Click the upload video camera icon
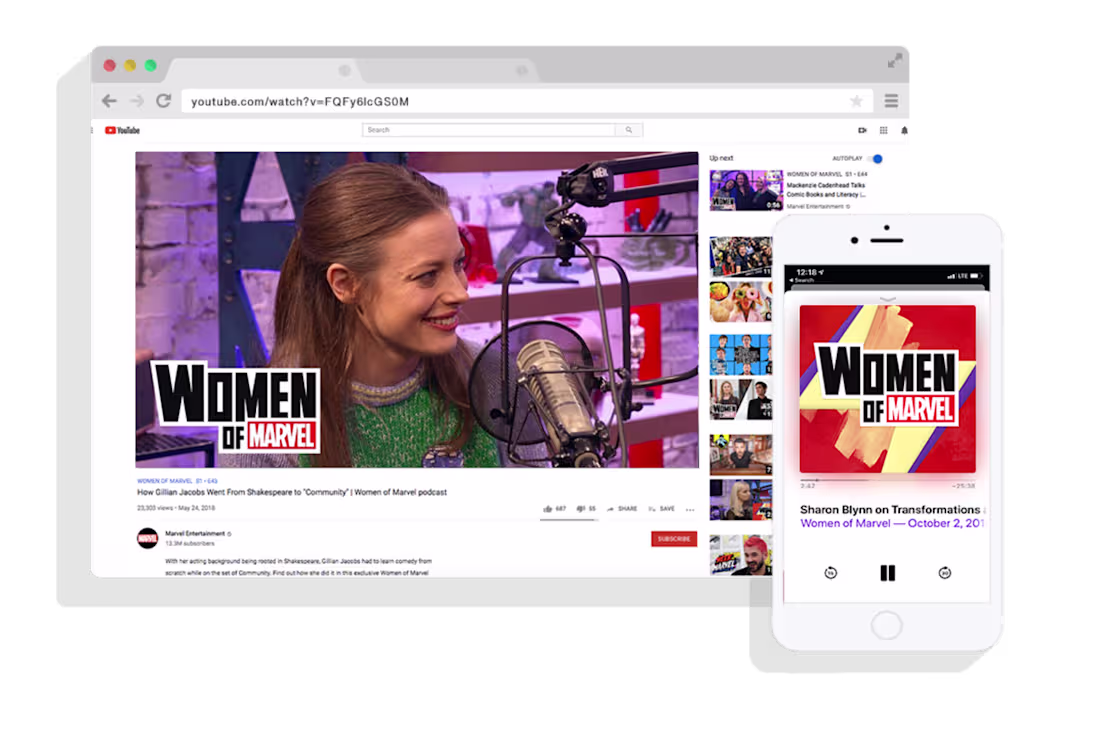This screenshot has width=1100, height=733. [x=862, y=130]
